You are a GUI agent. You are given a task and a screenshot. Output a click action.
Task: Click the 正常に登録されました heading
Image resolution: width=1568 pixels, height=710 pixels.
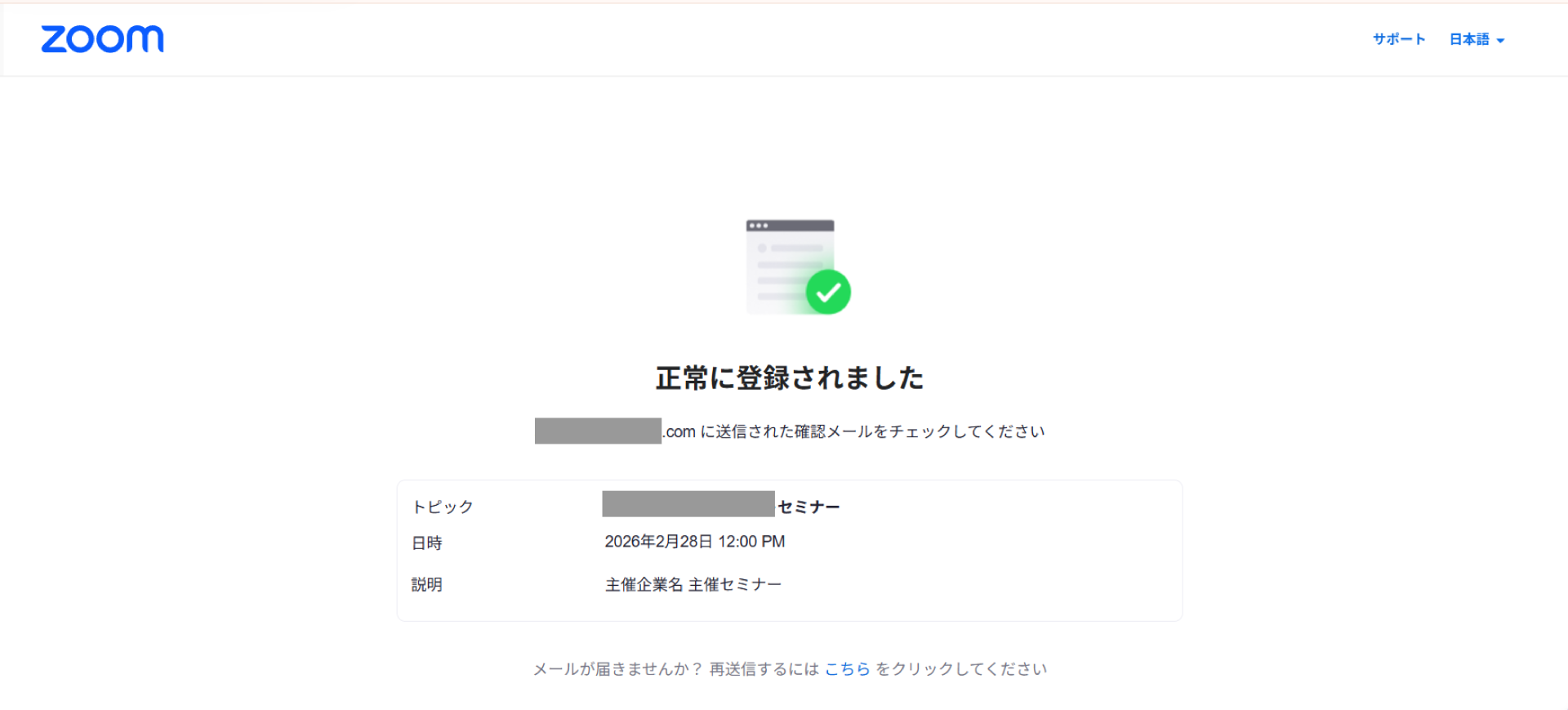point(789,378)
